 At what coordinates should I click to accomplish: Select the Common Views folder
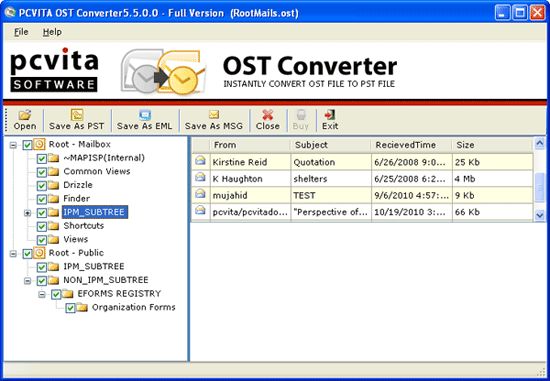tap(97, 172)
